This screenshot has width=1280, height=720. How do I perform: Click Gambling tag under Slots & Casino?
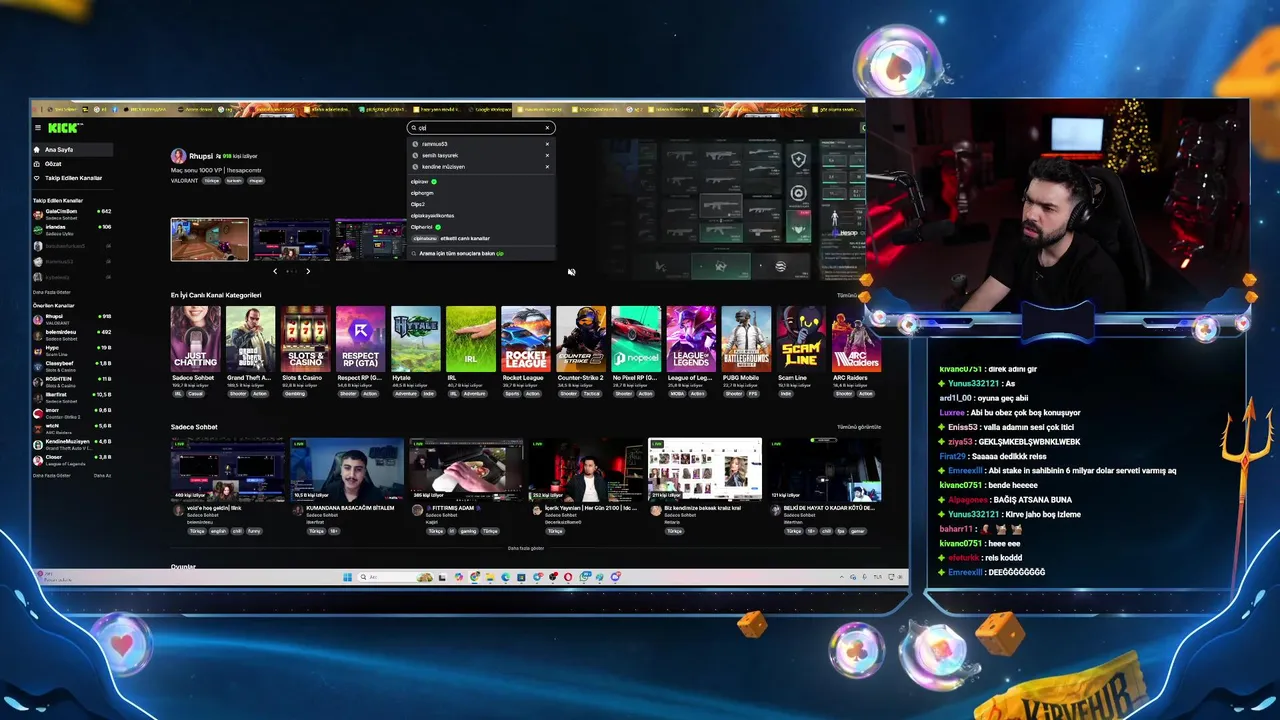tap(295, 394)
